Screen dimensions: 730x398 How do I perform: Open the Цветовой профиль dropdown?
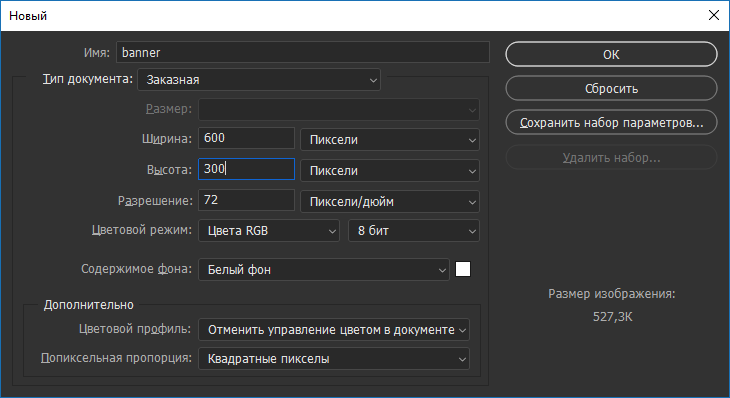334,330
